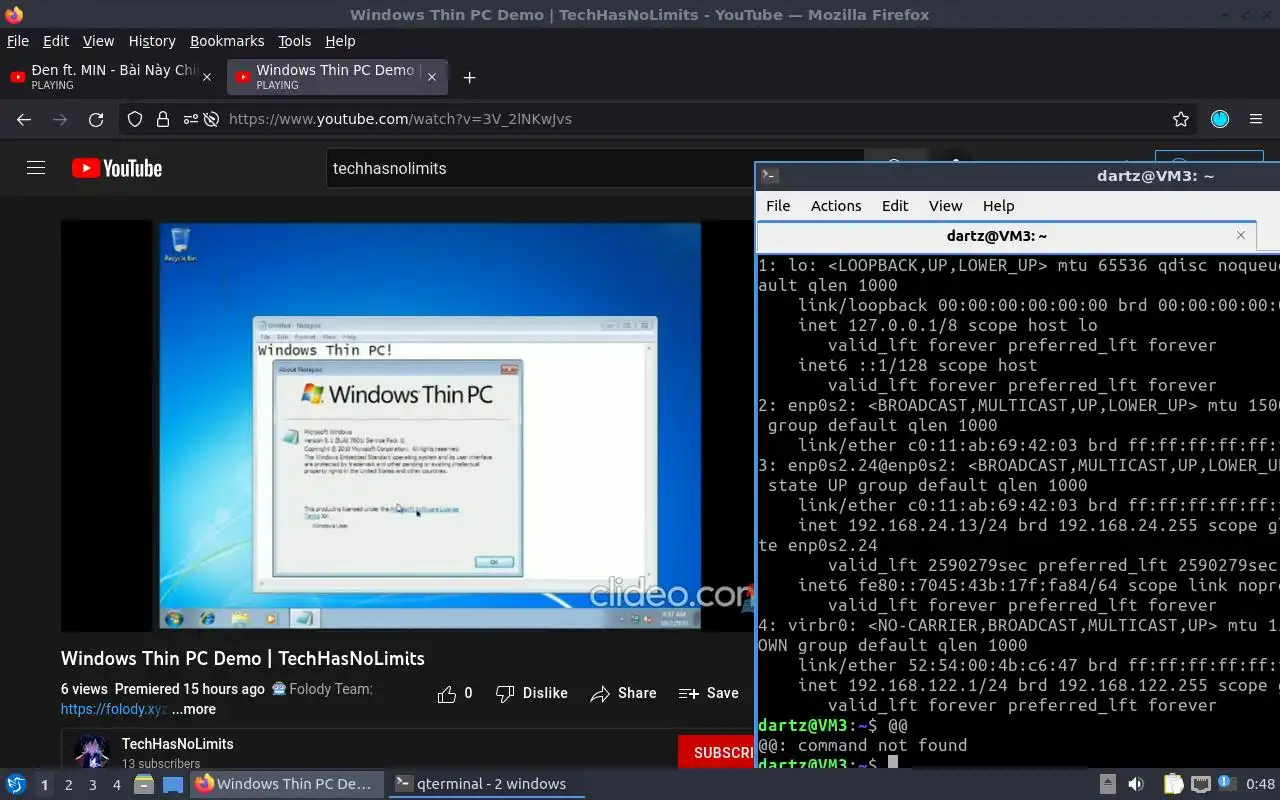
Task: Click the video title text
Action: [242, 658]
